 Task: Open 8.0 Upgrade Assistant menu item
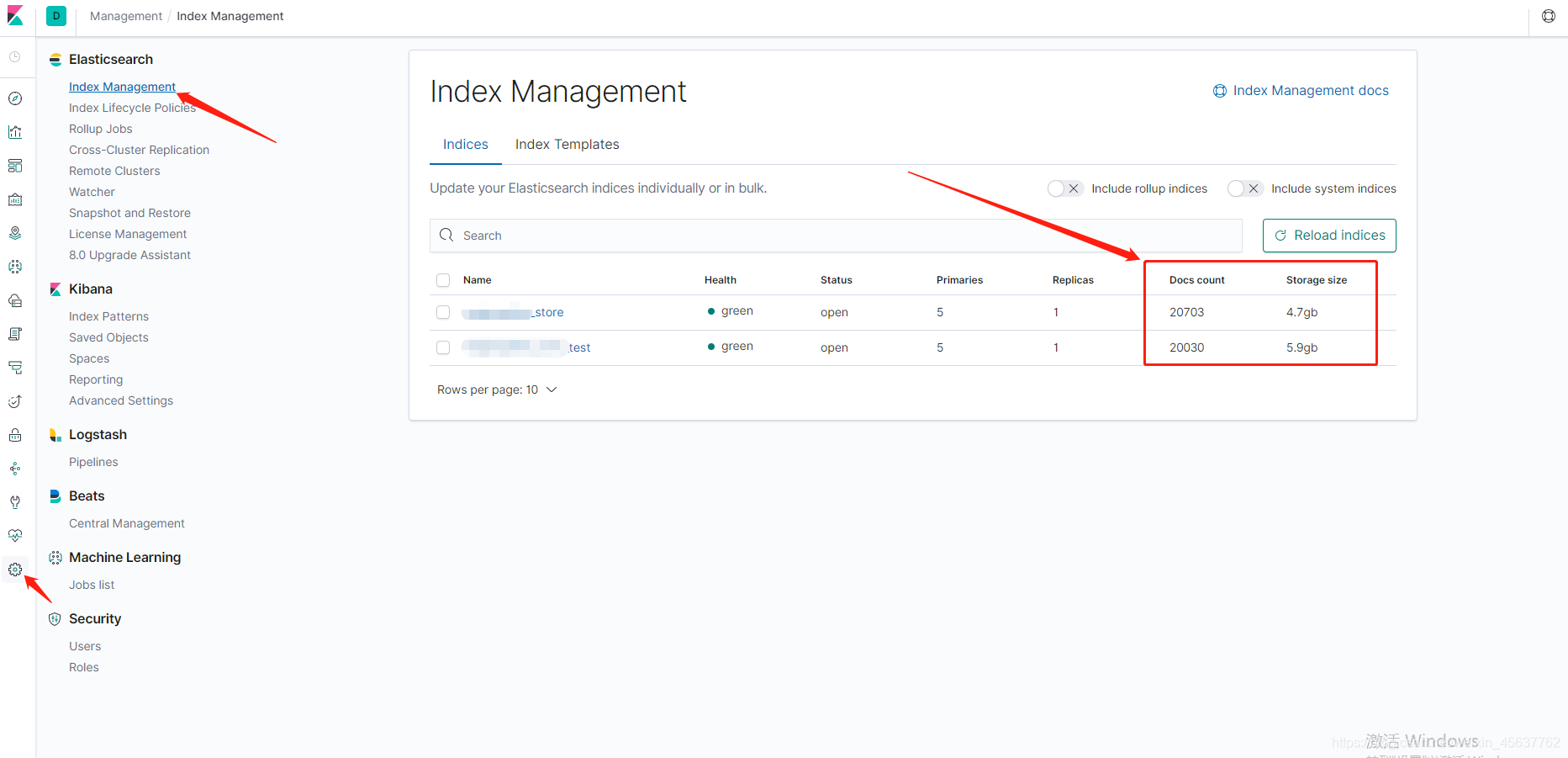pyautogui.click(x=129, y=255)
